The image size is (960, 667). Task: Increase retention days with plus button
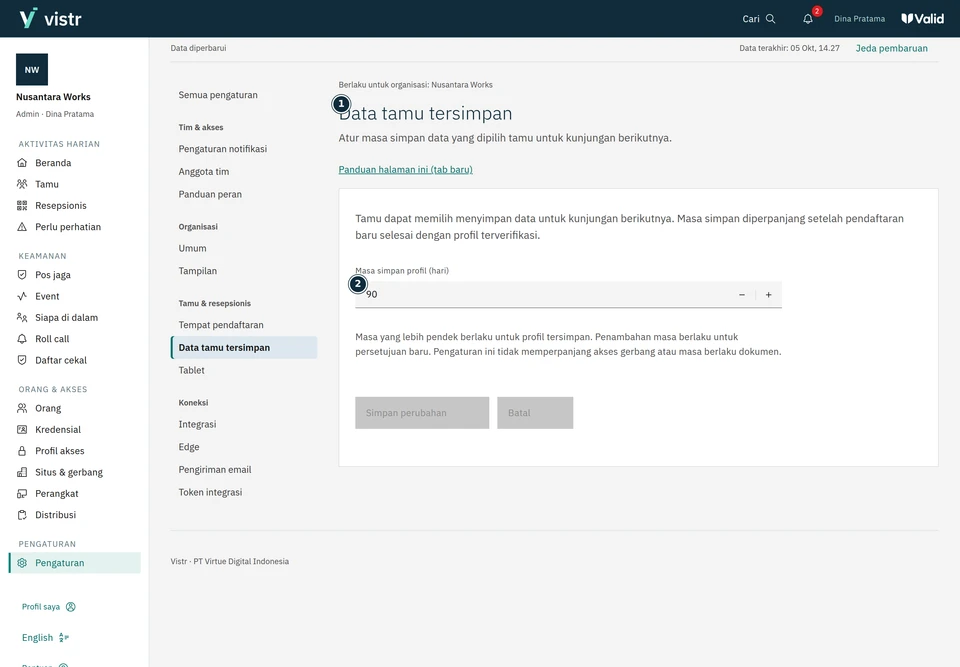[768, 295]
